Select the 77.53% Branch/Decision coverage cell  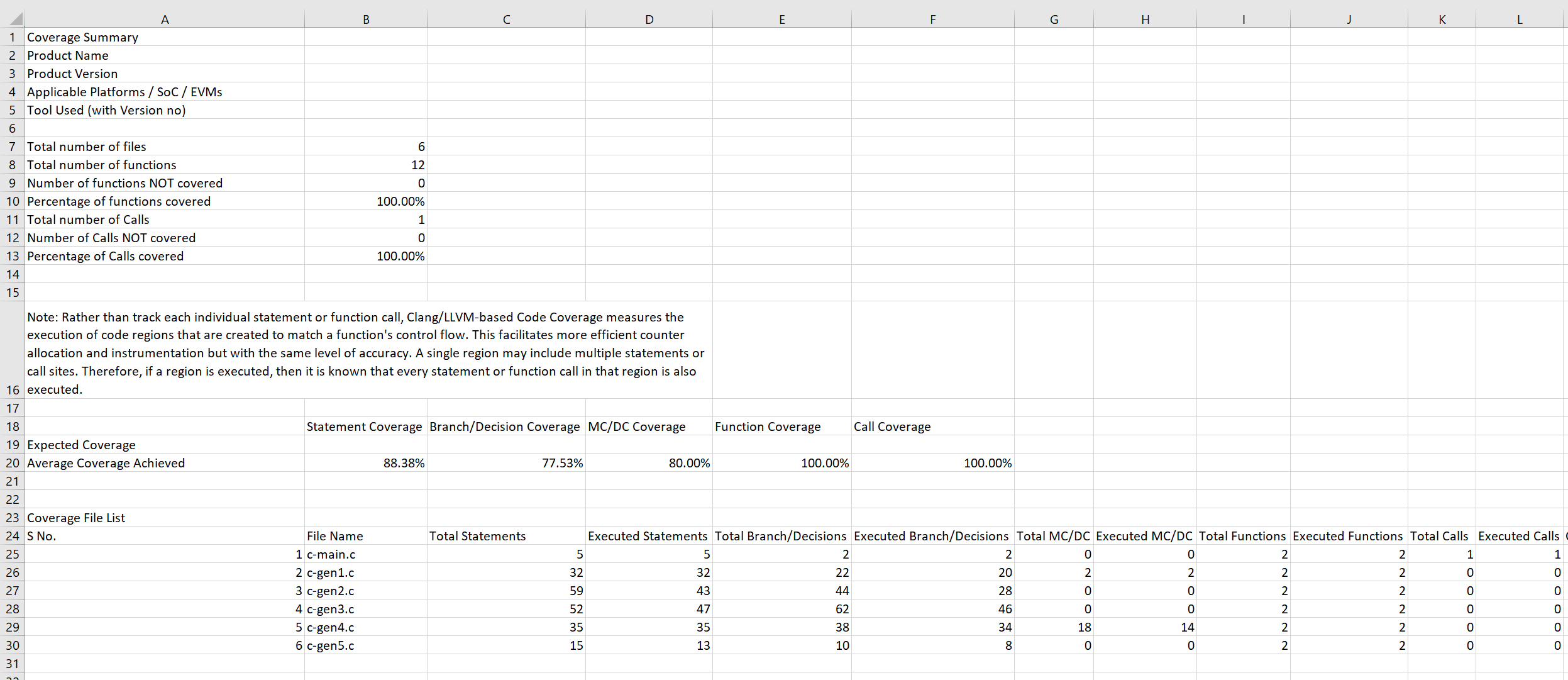[x=562, y=463]
